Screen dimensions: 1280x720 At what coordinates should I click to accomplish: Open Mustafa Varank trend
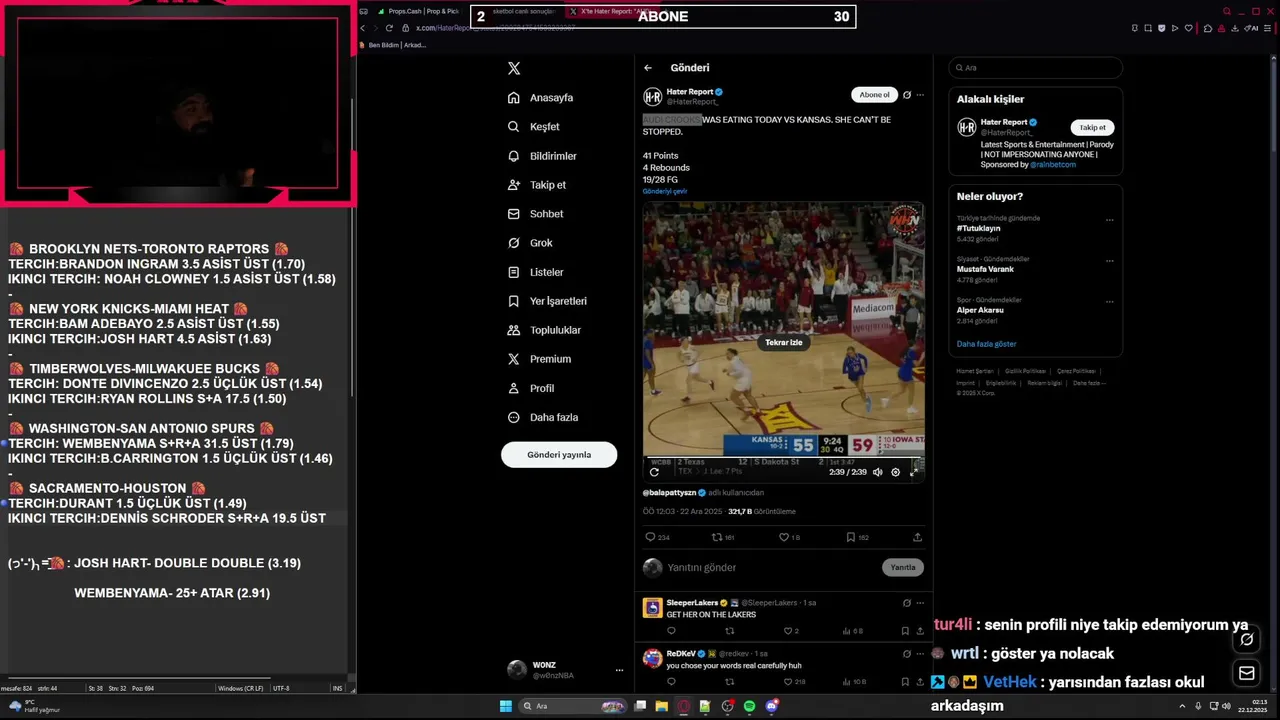tap(985, 269)
